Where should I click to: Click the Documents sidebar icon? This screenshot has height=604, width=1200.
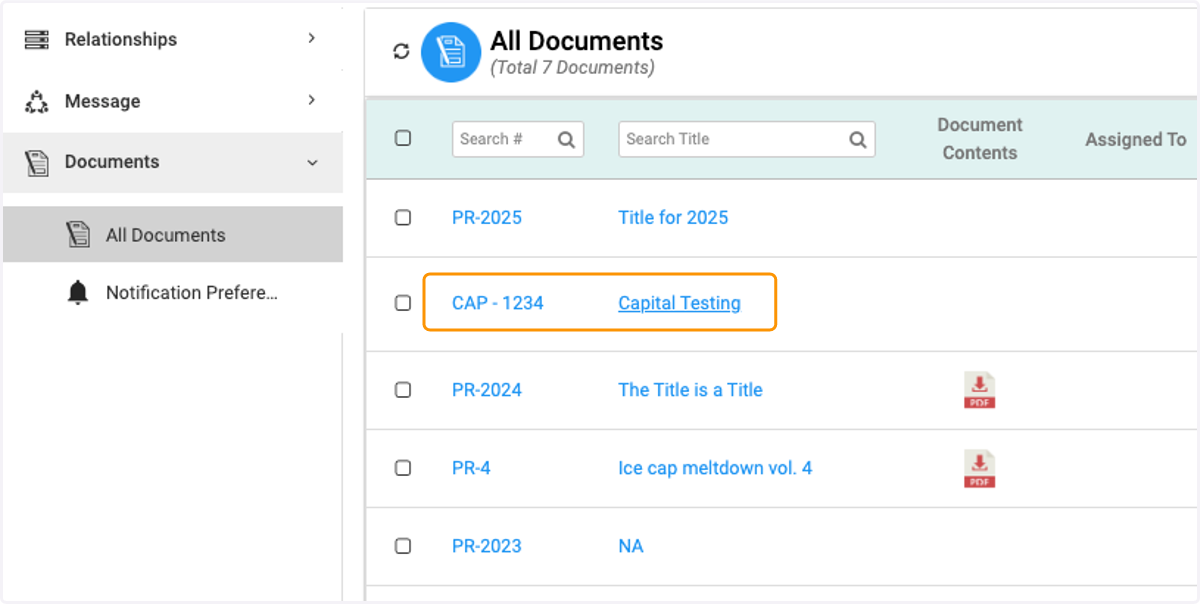tap(37, 162)
